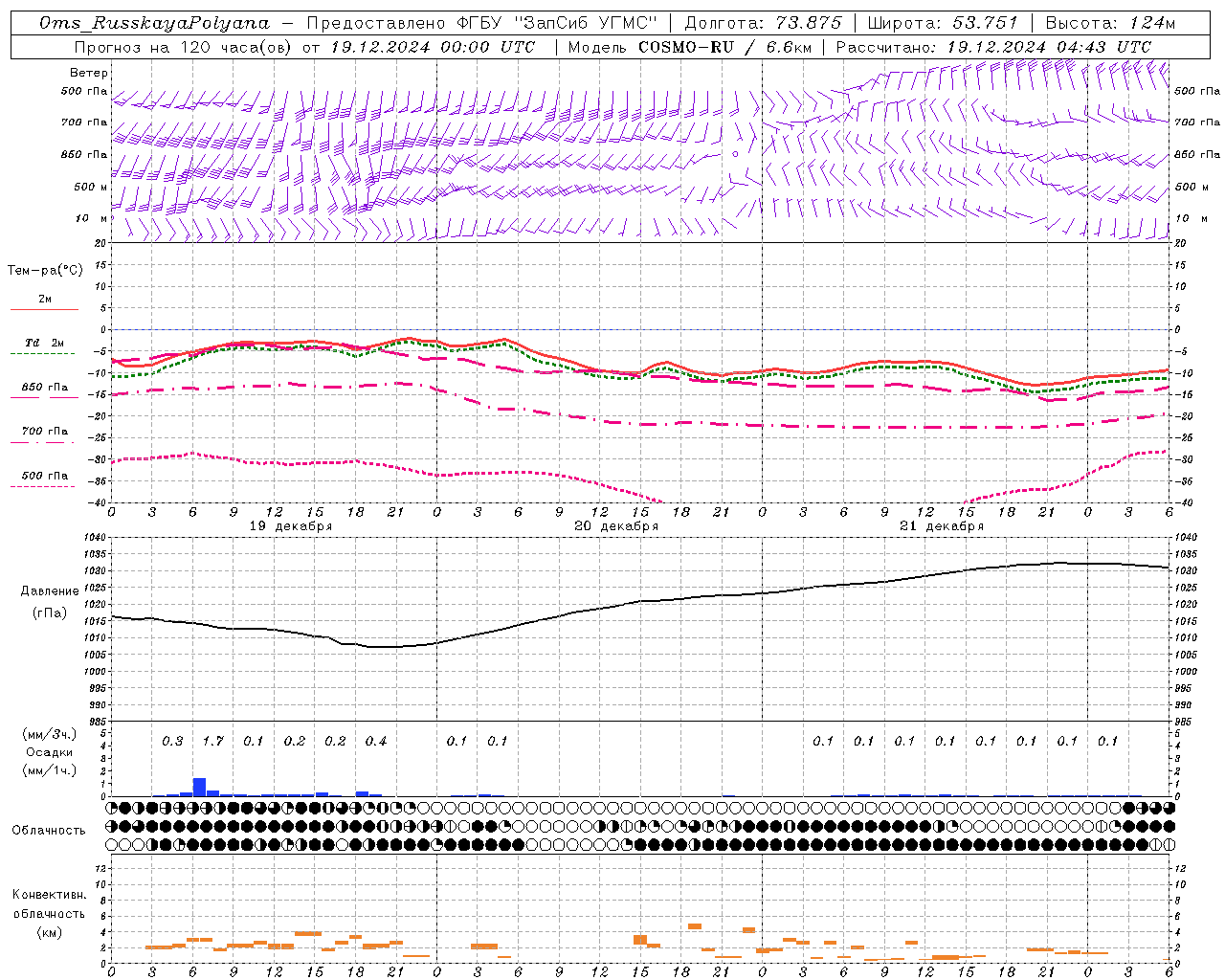1225x980 pixels.
Task: Click Рассчитано: 19.12.2024 04:43 UTC timestamp
Action: click(x=993, y=47)
